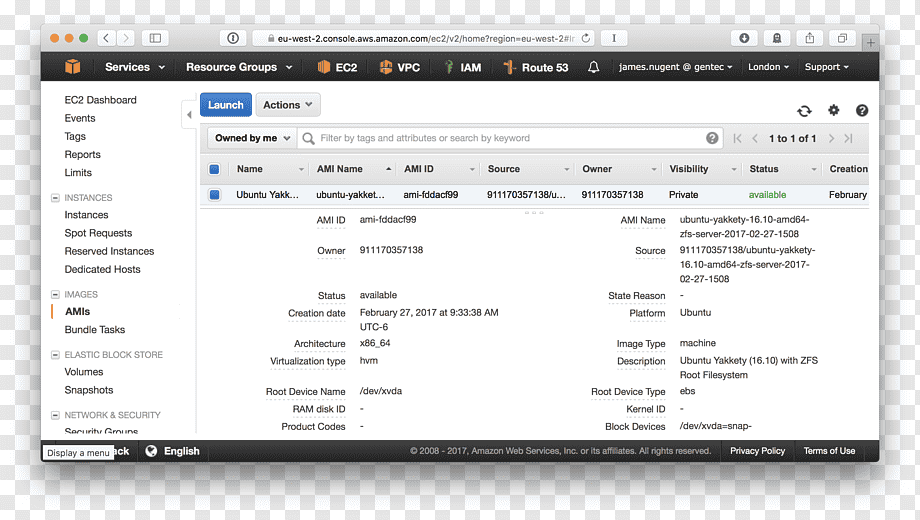Image resolution: width=920 pixels, height=520 pixels.
Task: Click Safari share button
Action: pos(810,38)
